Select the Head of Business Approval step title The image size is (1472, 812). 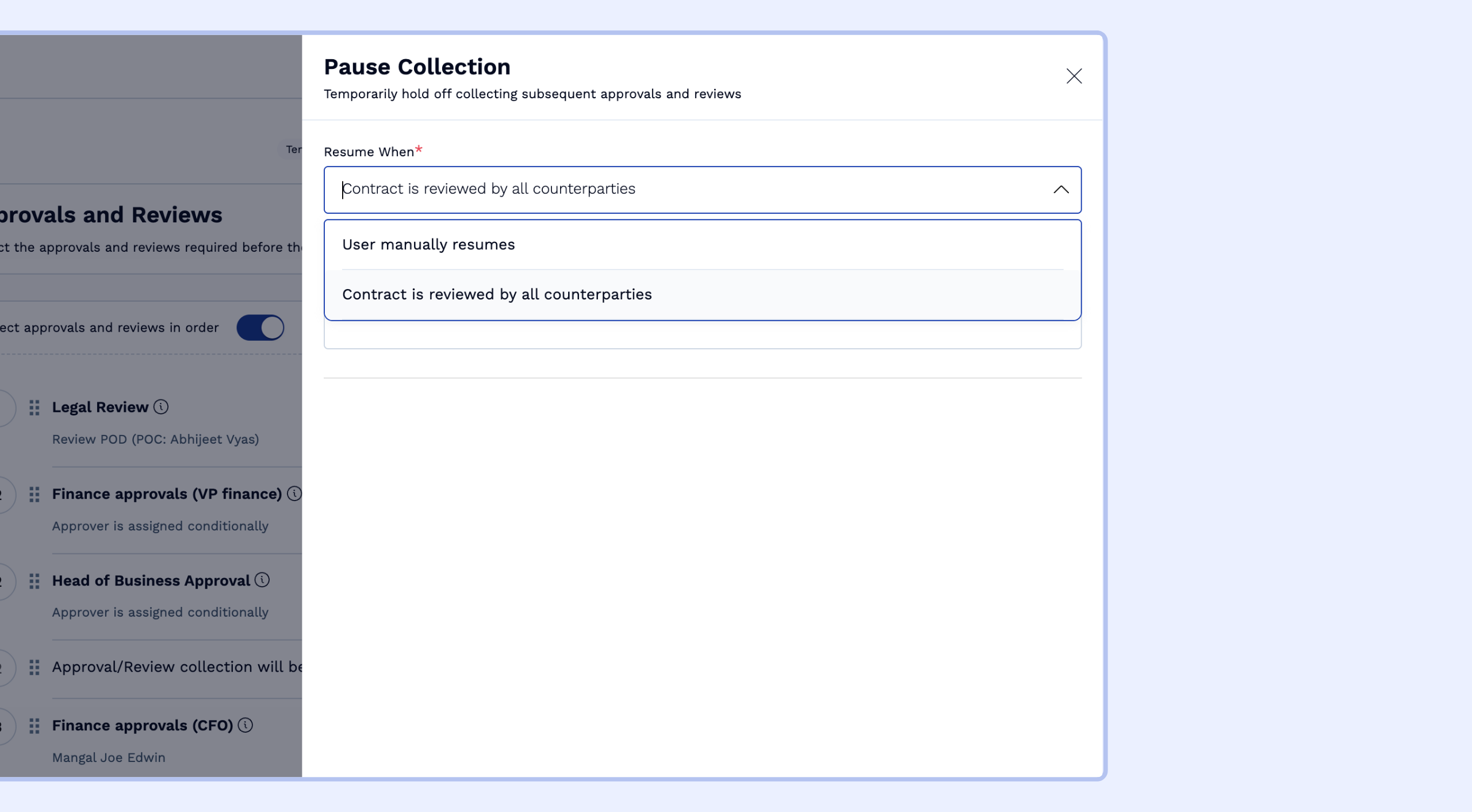tap(151, 581)
